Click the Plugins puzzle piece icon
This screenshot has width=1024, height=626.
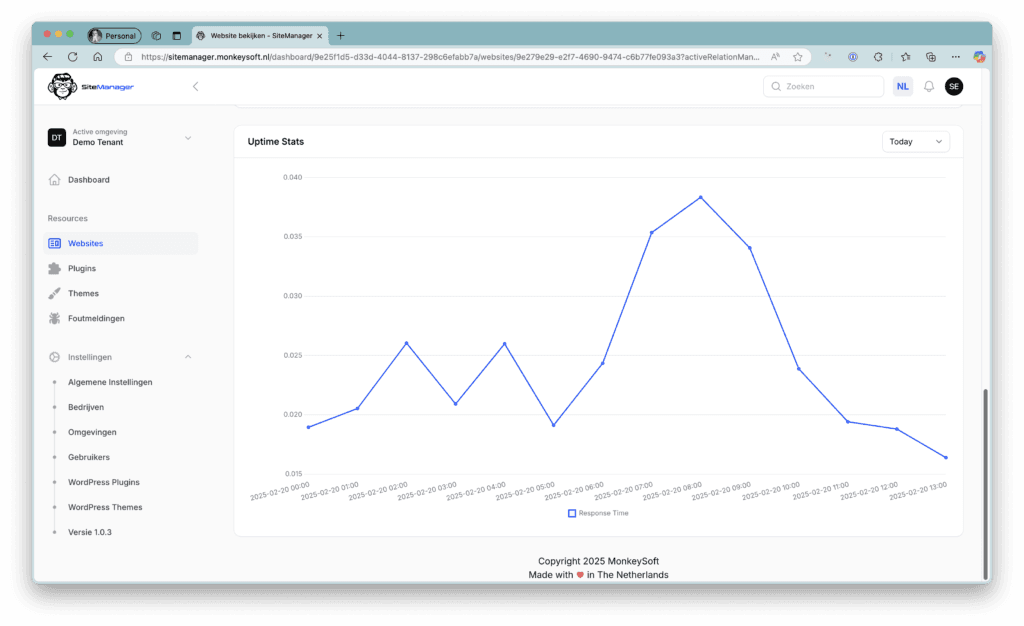point(54,269)
